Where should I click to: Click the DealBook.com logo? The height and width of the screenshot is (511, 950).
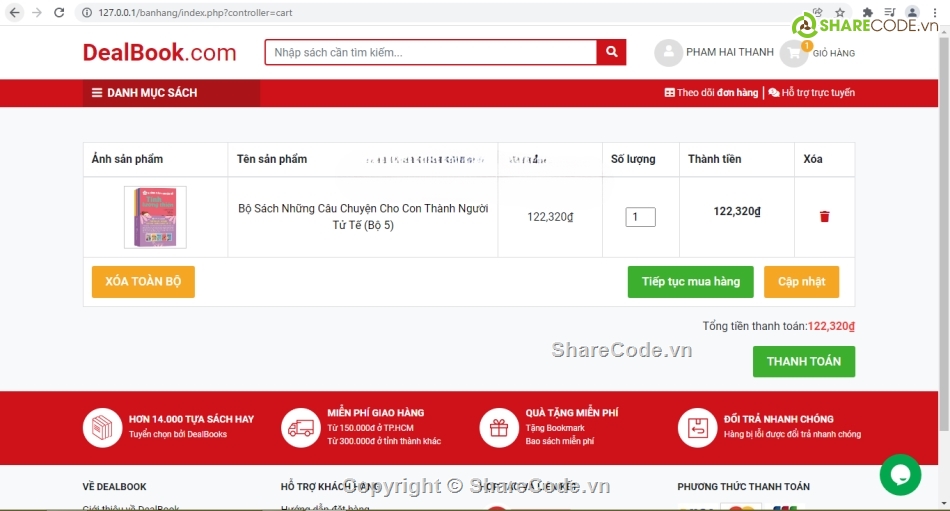pos(159,53)
